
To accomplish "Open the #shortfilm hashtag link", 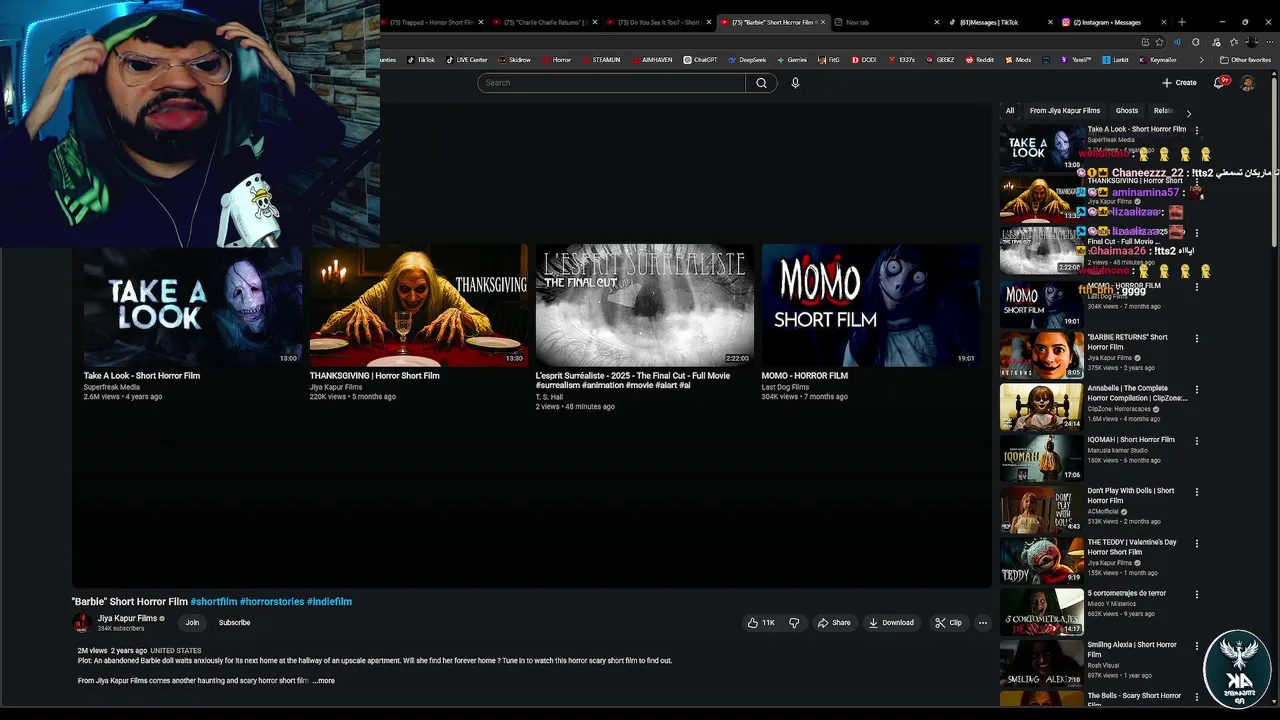I will point(214,602).
